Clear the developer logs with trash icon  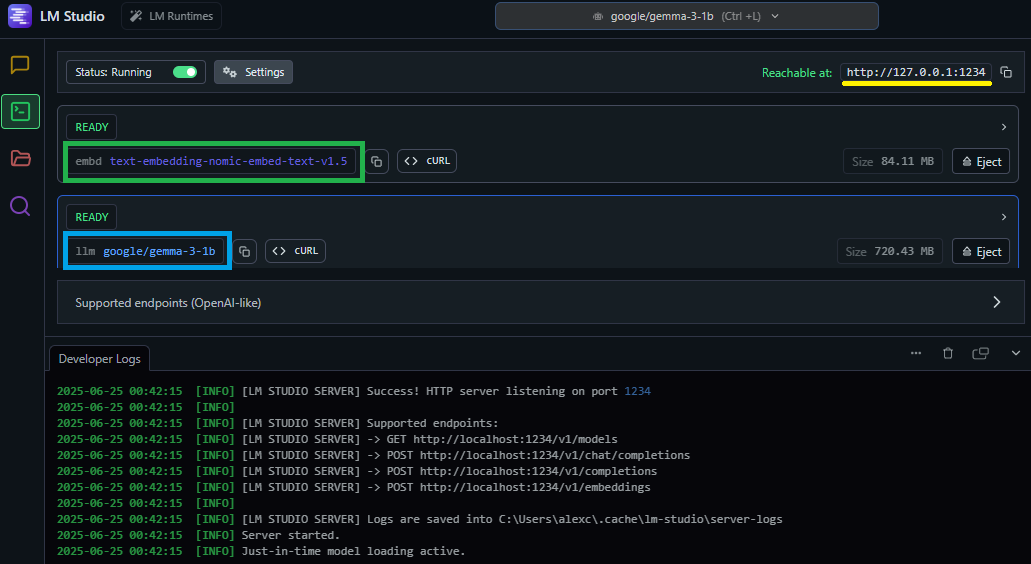[x=947, y=353]
